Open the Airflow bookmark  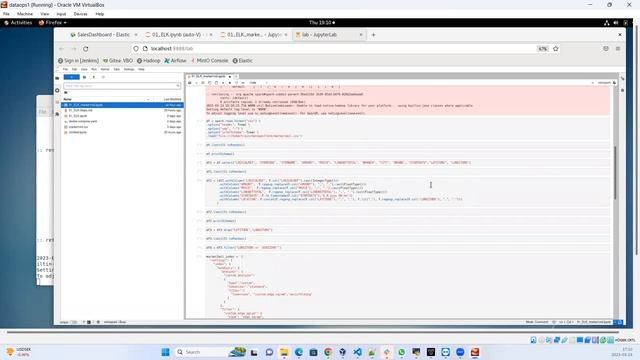click(x=175, y=60)
